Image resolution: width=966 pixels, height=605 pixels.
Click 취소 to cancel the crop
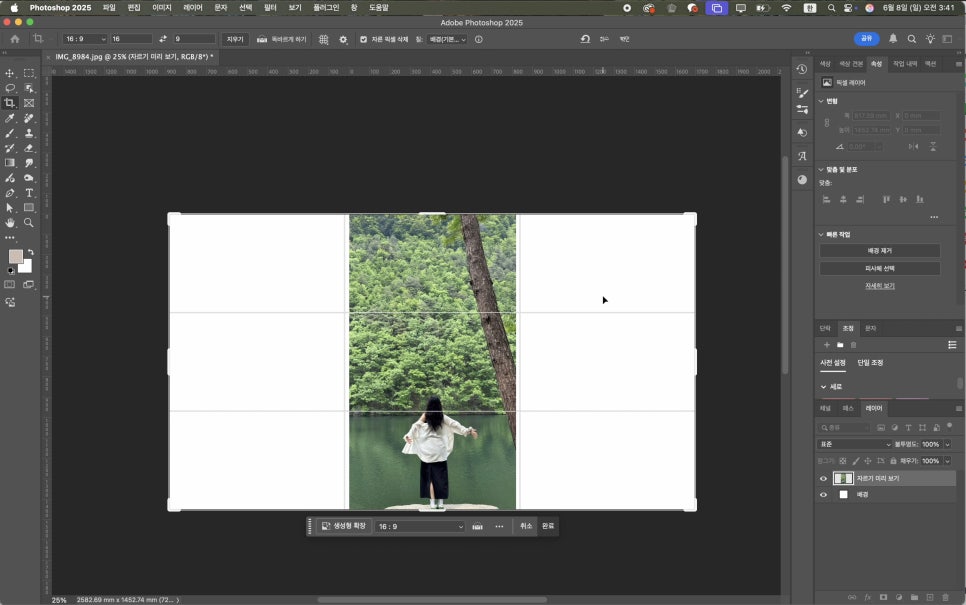pos(526,526)
